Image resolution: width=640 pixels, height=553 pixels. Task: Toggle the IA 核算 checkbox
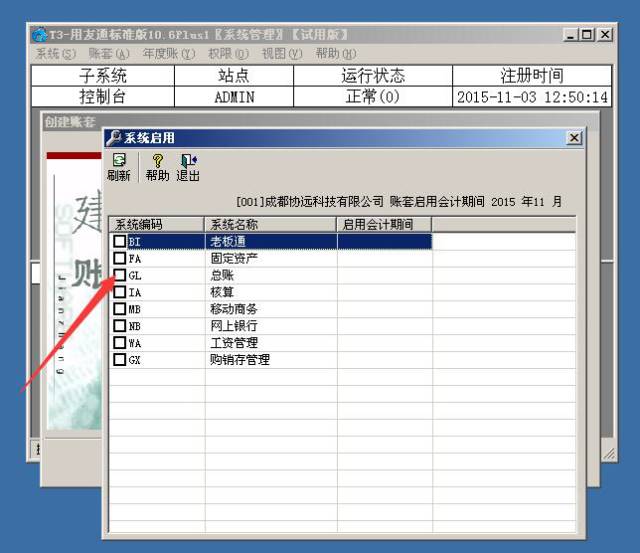(x=120, y=292)
